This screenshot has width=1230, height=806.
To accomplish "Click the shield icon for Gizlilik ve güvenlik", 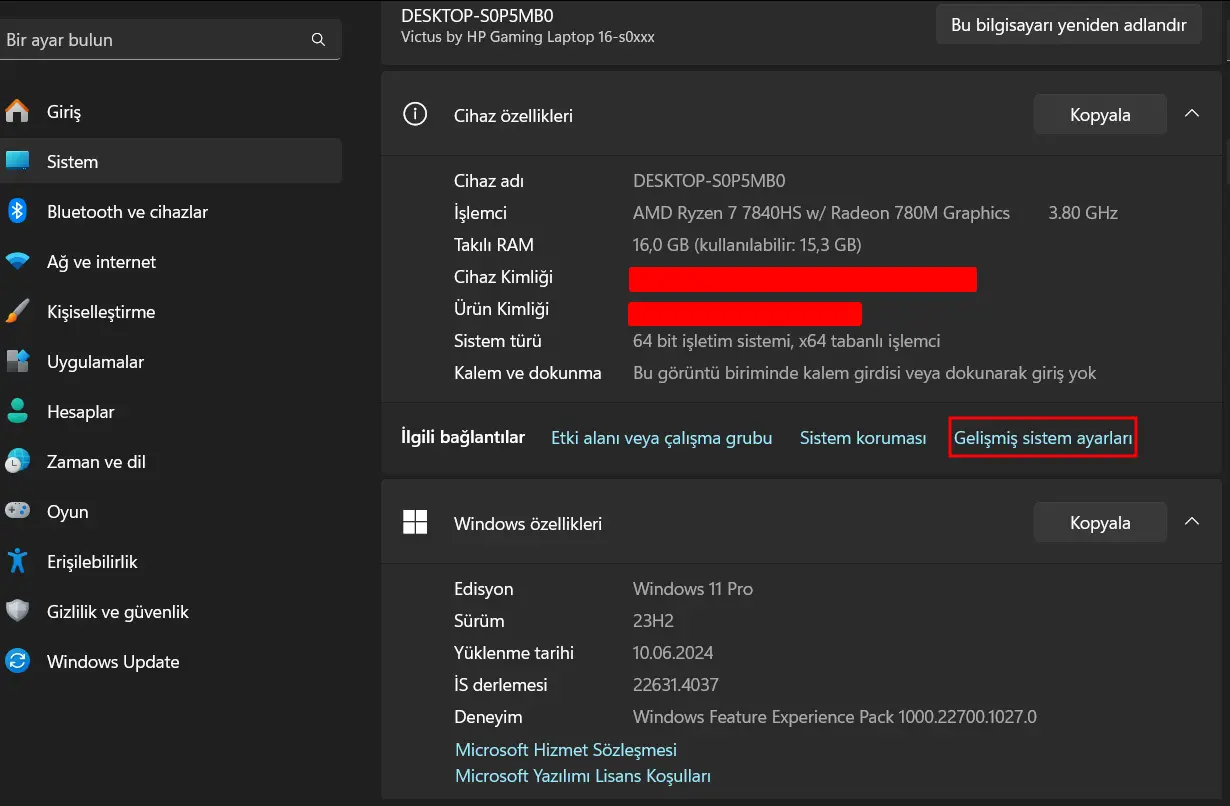I will (17, 611).
